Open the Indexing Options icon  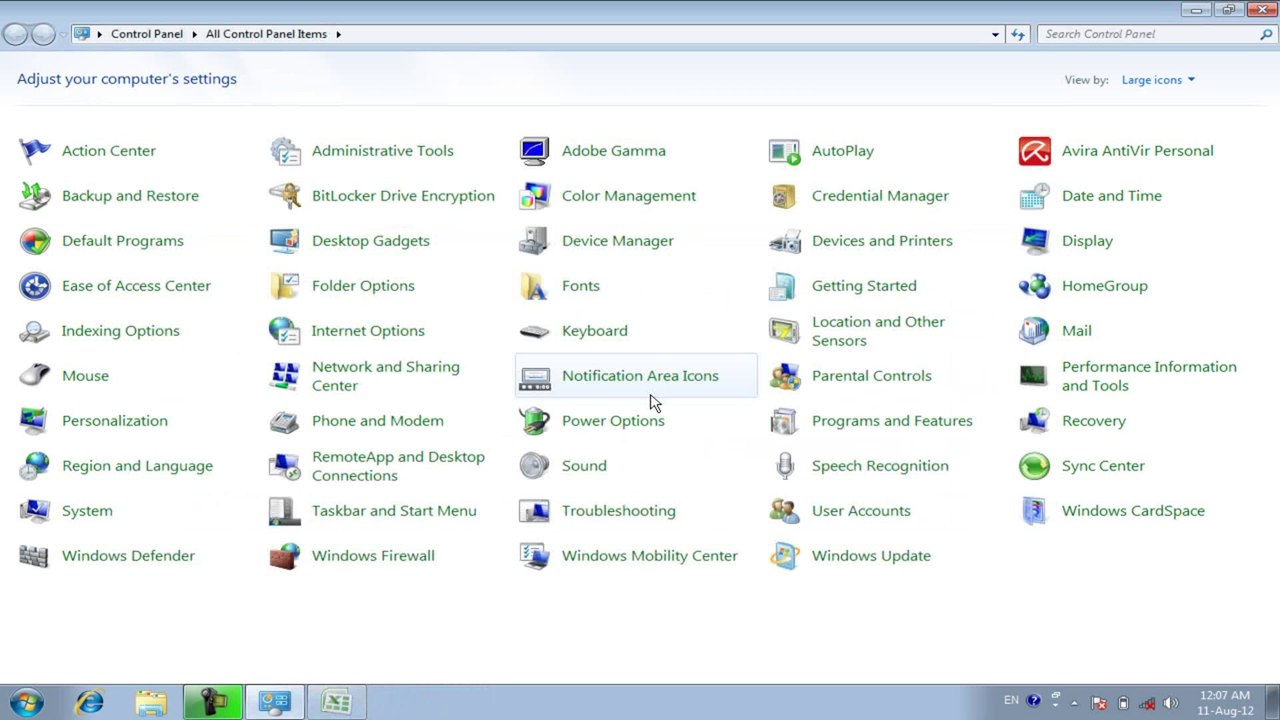35,331
